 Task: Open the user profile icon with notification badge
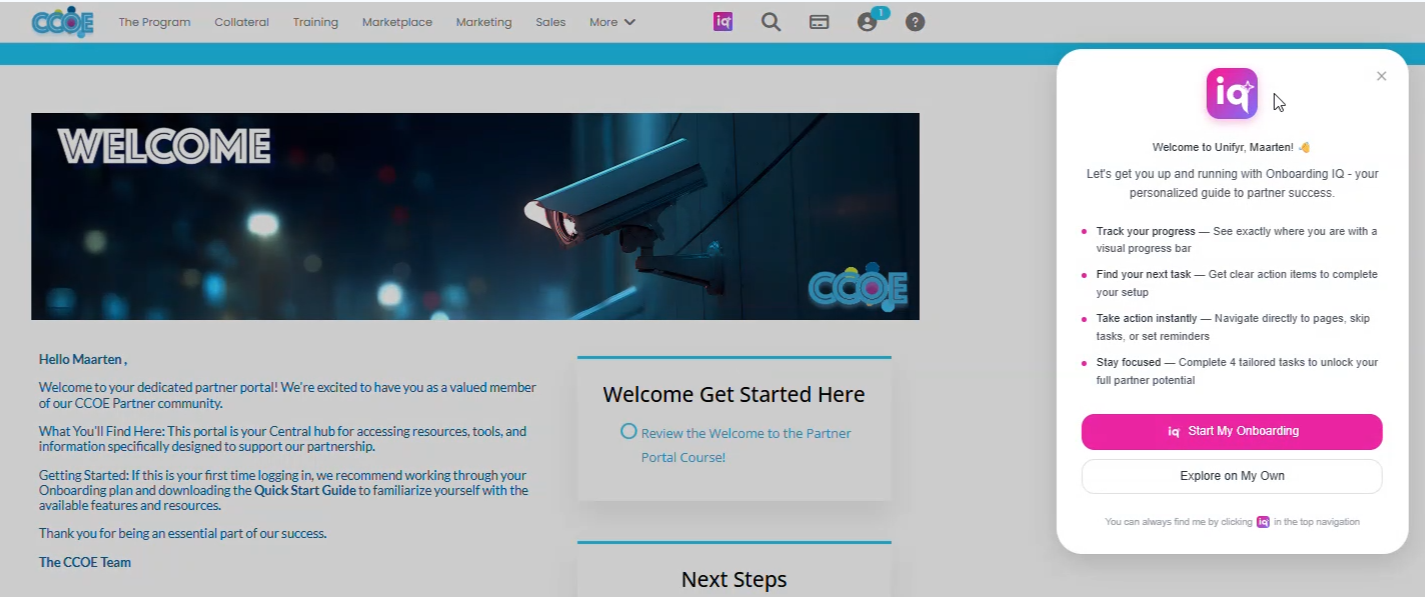tap(867, 22)
